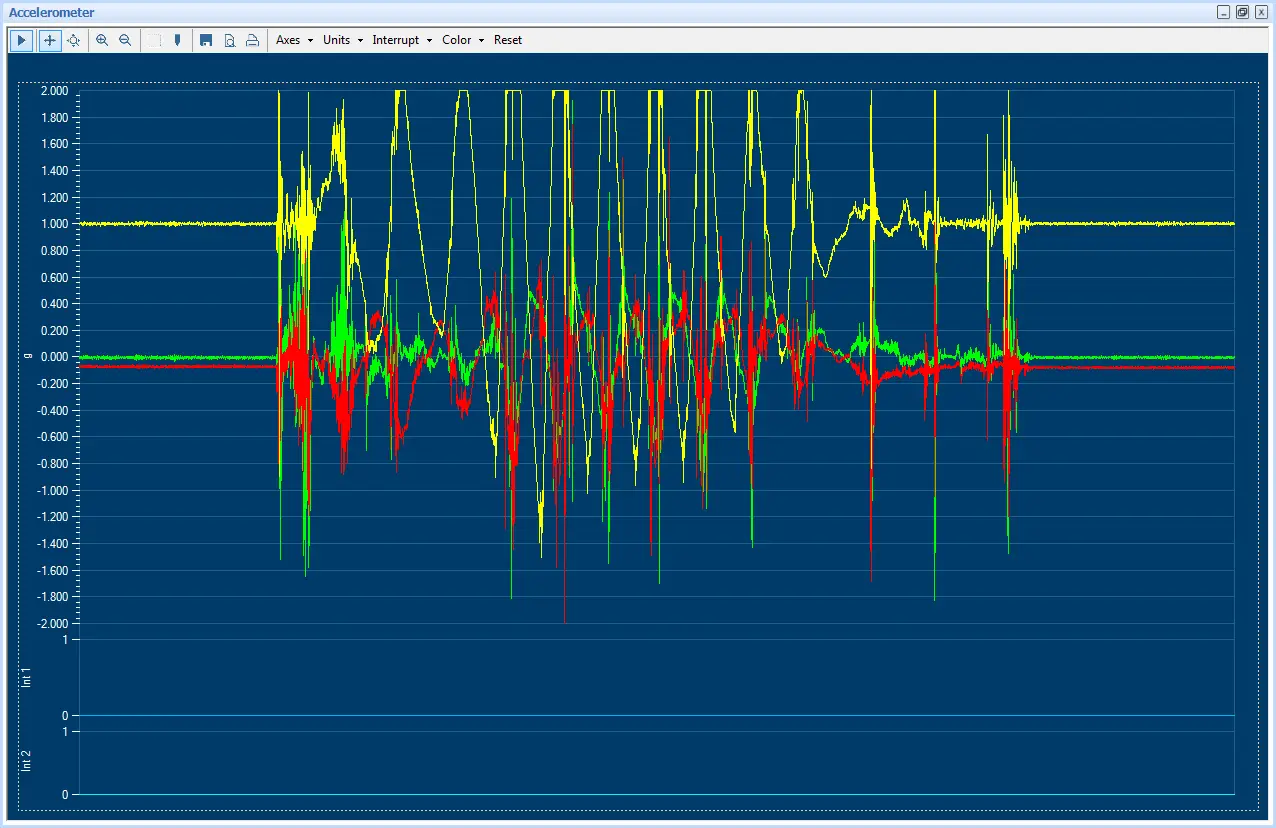Click the marker pin icon
Screen dimensions: 1276x828
[x=177, y=40]
